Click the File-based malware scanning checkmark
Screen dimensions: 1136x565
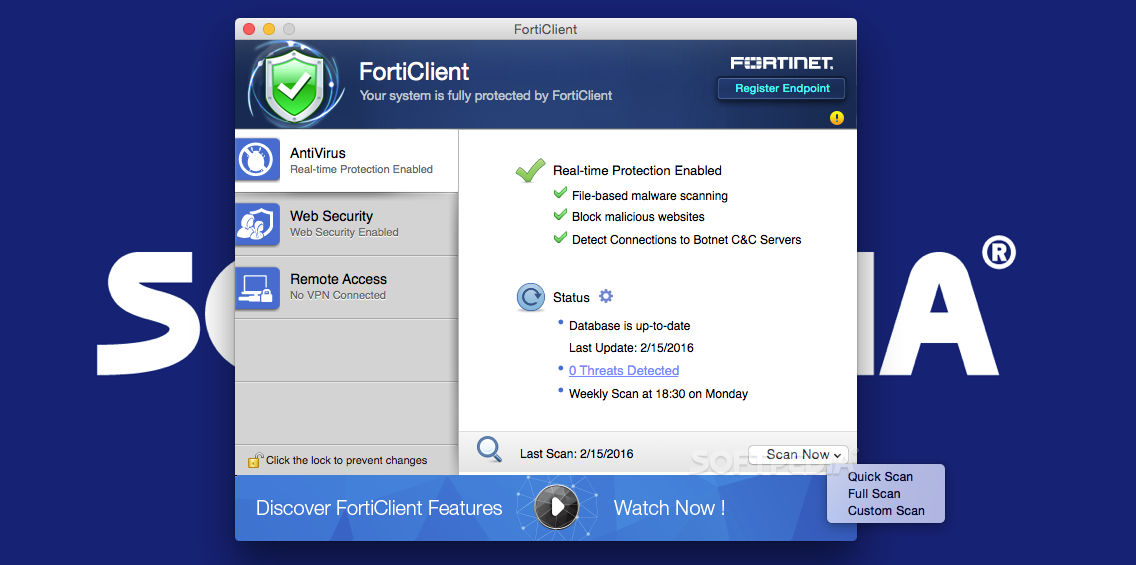560,193
